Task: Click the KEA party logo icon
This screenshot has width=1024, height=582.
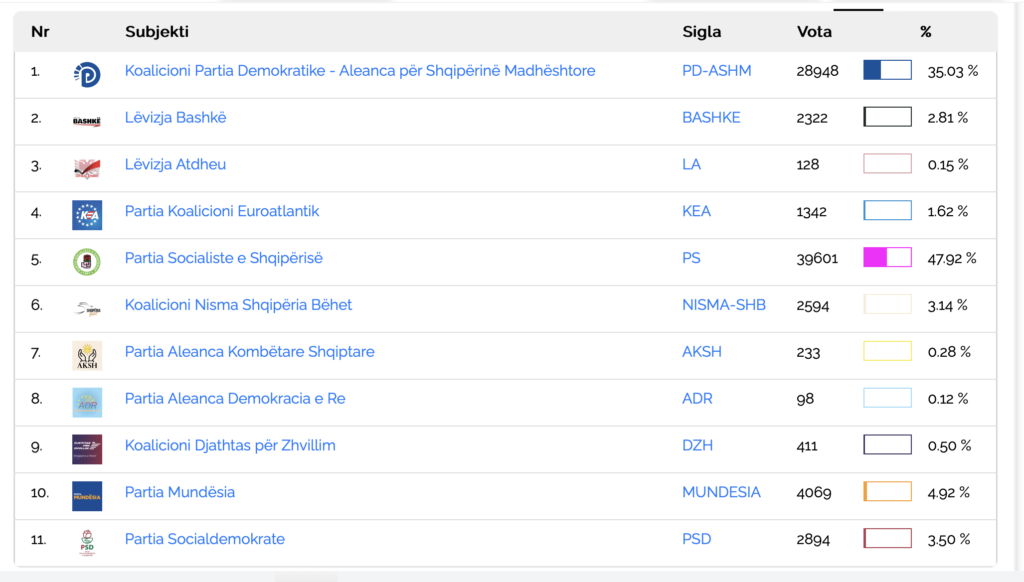Action: tap(87, 214)
